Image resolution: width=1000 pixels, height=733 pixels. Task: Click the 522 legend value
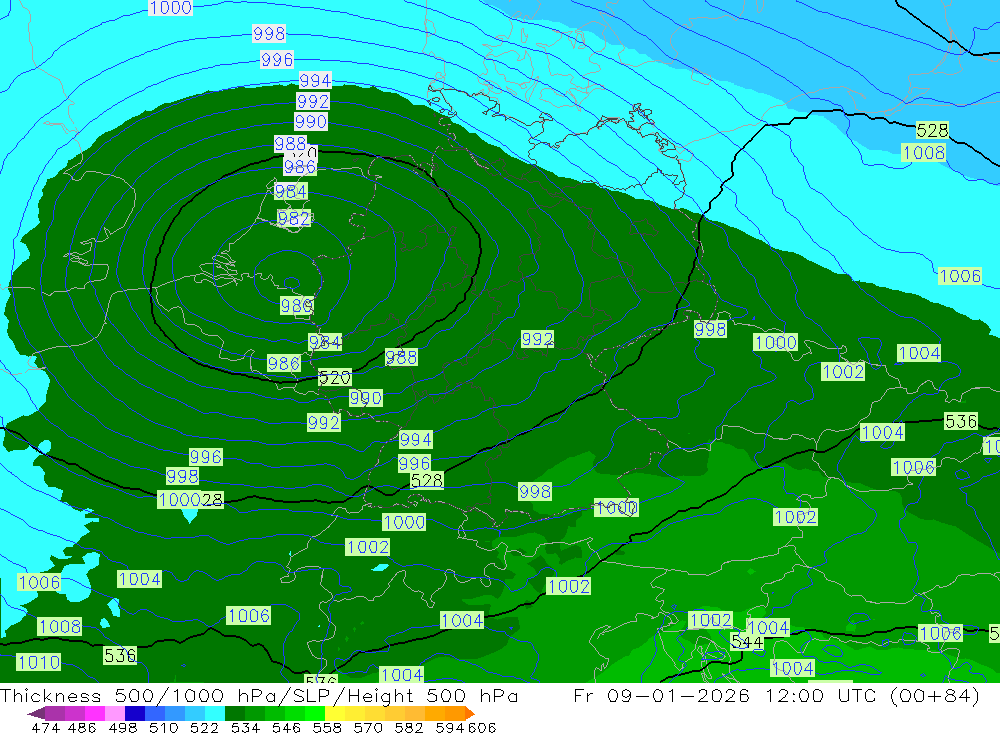pos(204,727)
